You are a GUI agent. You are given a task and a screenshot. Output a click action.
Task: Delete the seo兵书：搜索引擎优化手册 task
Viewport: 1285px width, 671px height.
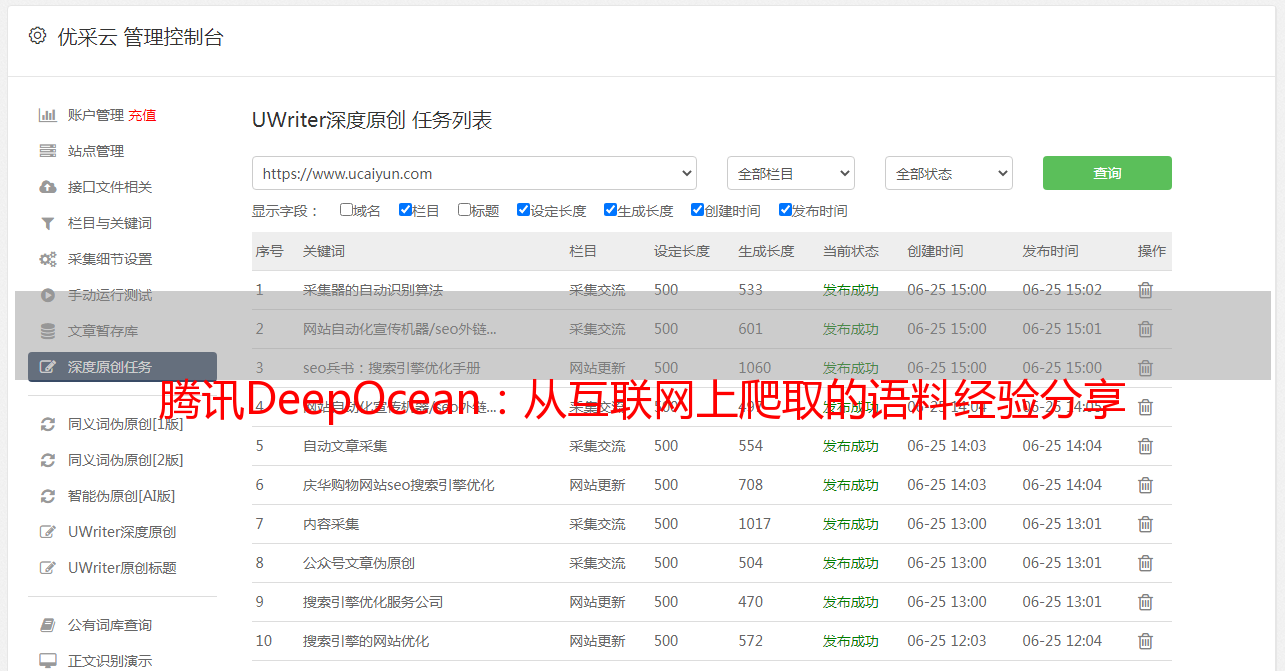[x=1146, y=368]
